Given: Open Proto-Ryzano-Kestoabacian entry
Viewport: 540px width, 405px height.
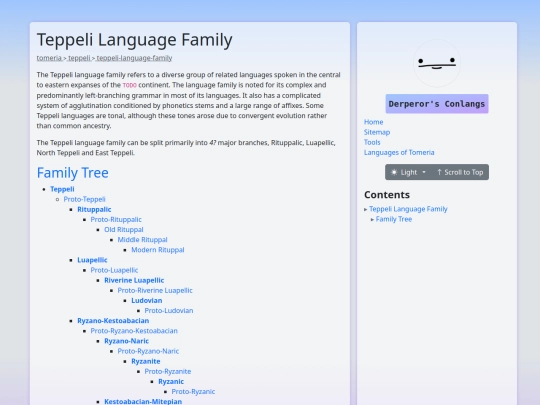Looking at the screenshot, I should [x=134, y=331].
